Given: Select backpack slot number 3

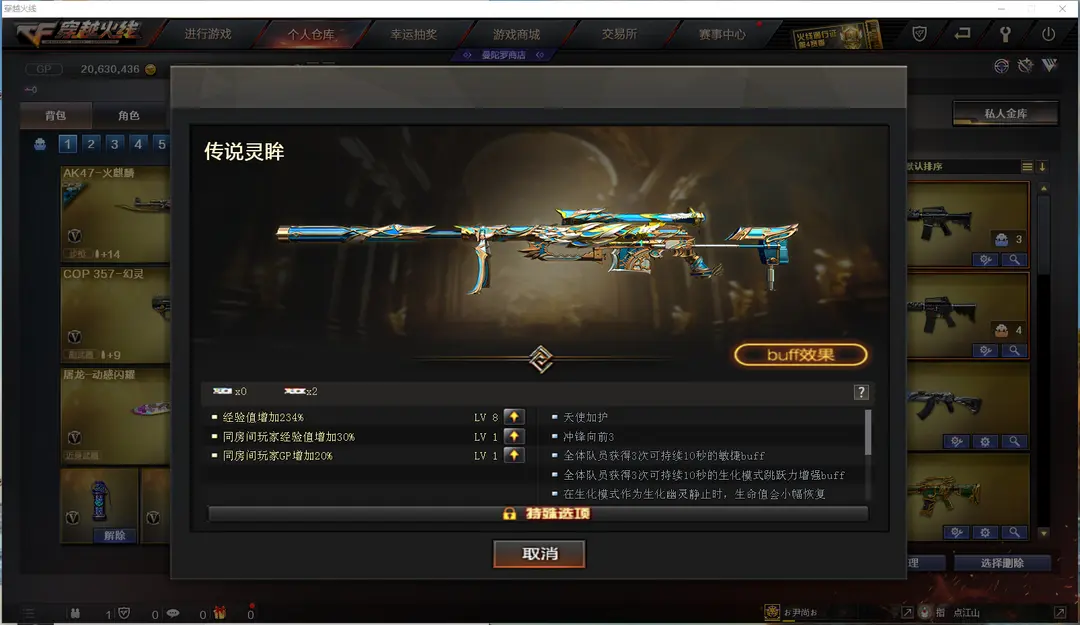Looking at the screenshot, I should coord(114,144).
